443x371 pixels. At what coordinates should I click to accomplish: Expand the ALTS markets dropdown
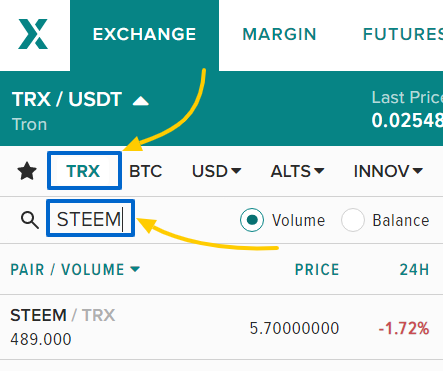[x=297, y=171]
